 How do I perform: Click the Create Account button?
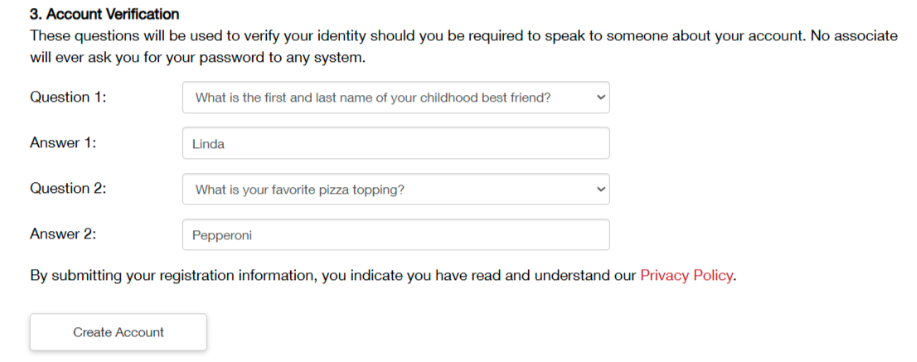(118, 332)
